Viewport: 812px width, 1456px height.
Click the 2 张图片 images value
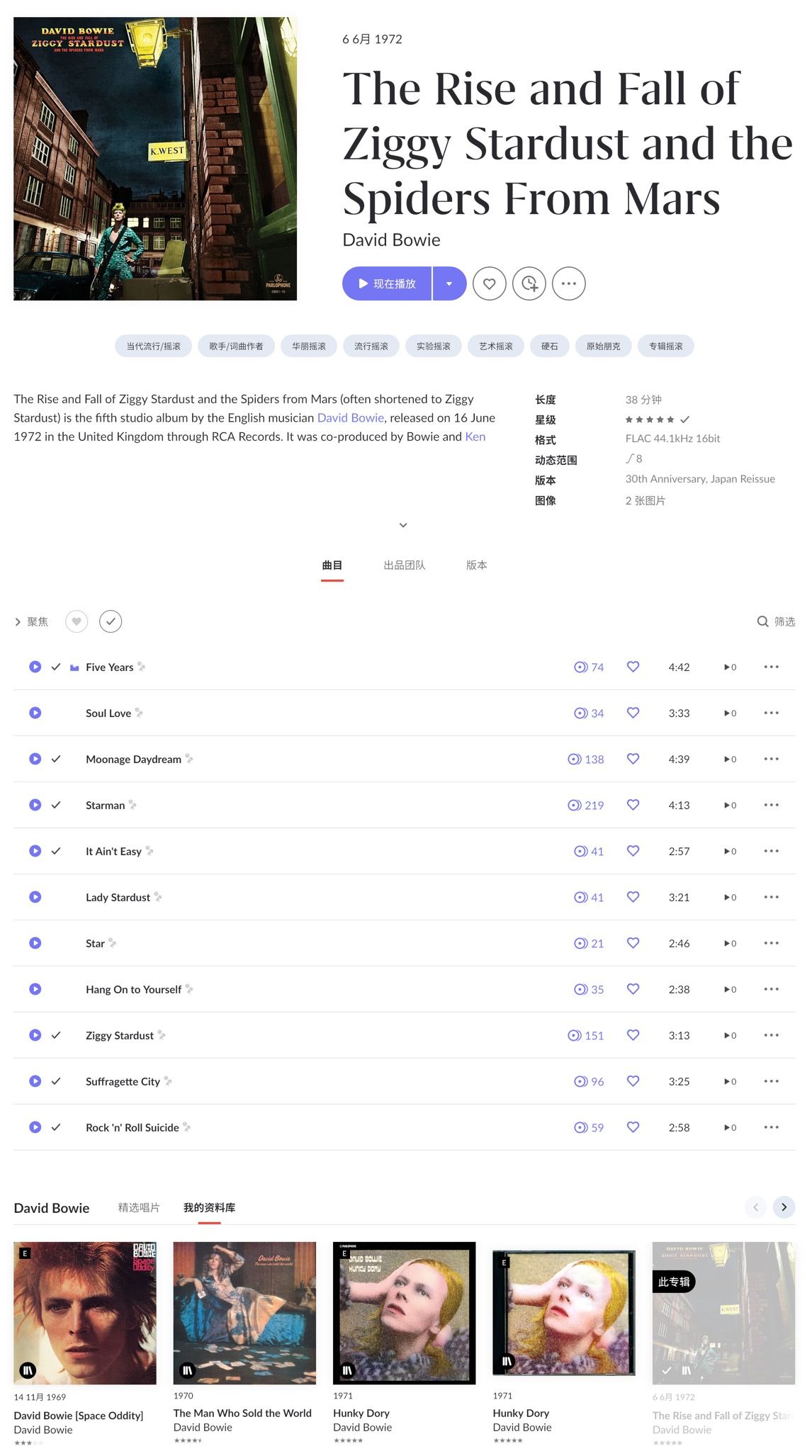pos(645,500)
